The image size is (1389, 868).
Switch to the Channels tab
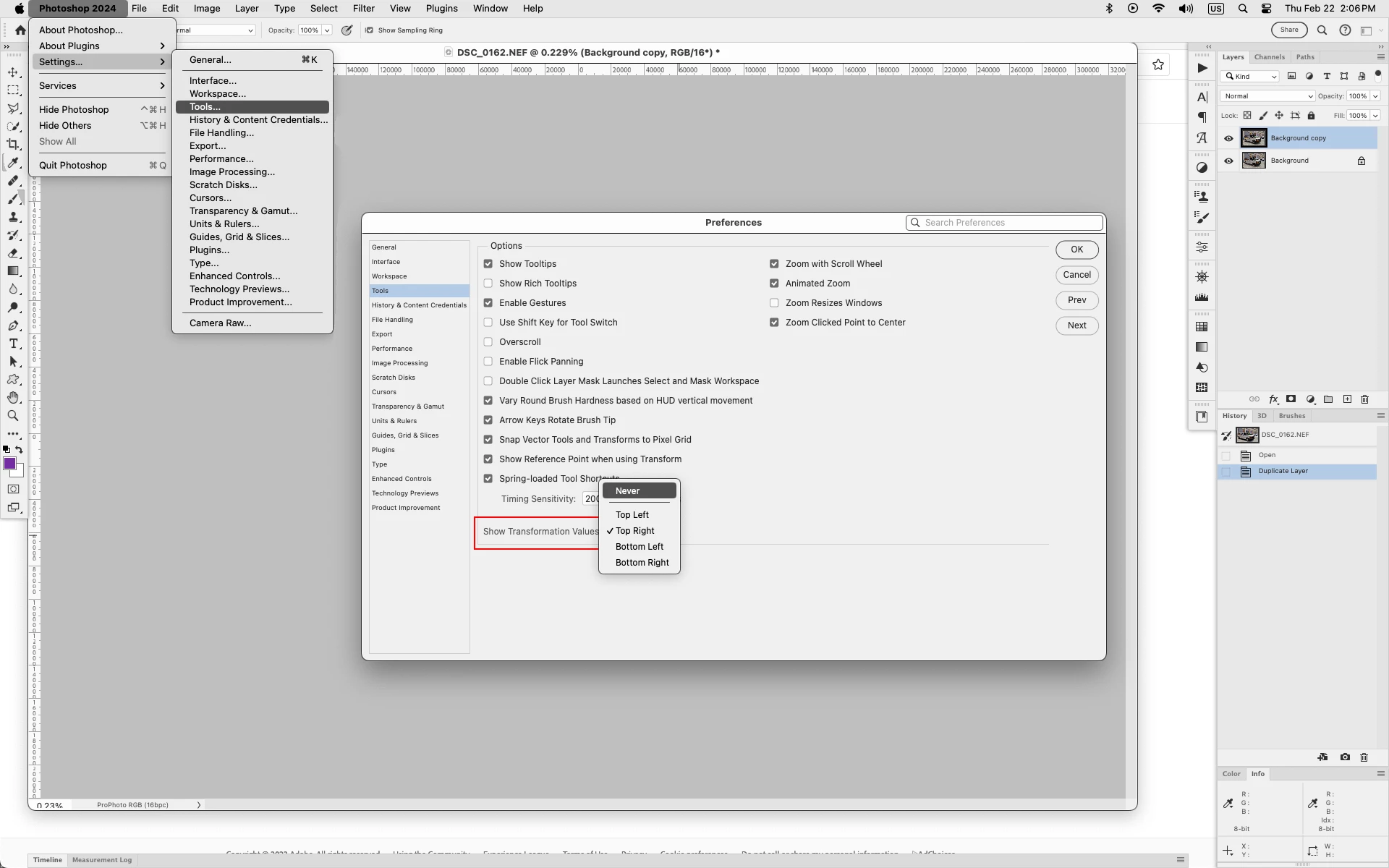pos(1269,57)
